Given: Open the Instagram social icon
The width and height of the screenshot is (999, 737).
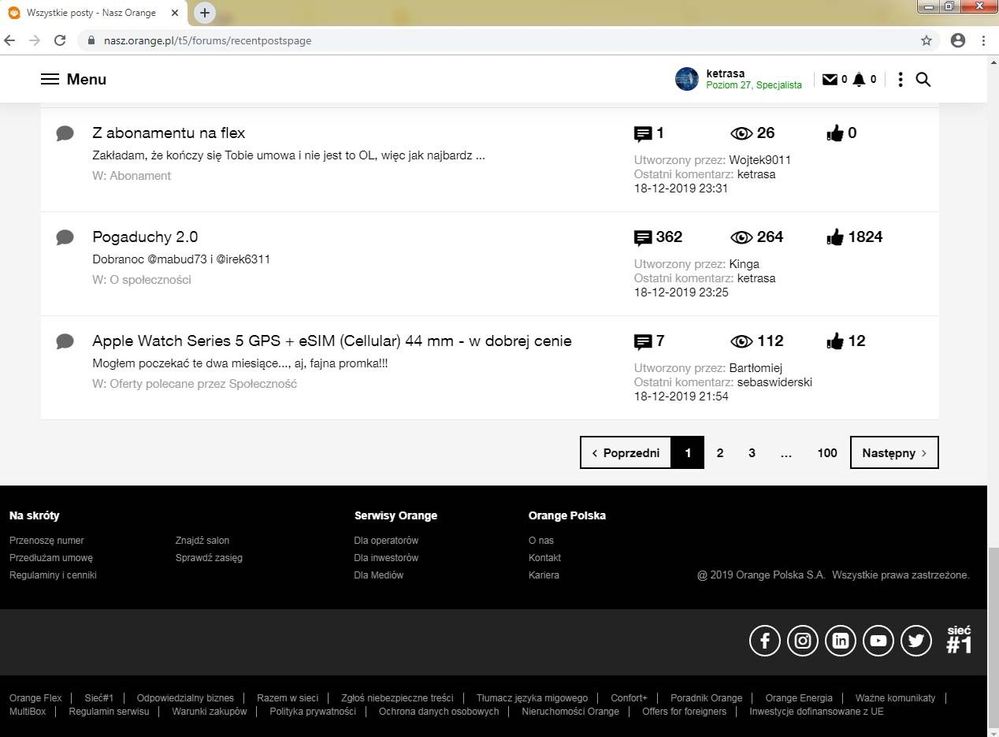Looking at the screenshot, I should pyautogui.click(x=803, y=641).
